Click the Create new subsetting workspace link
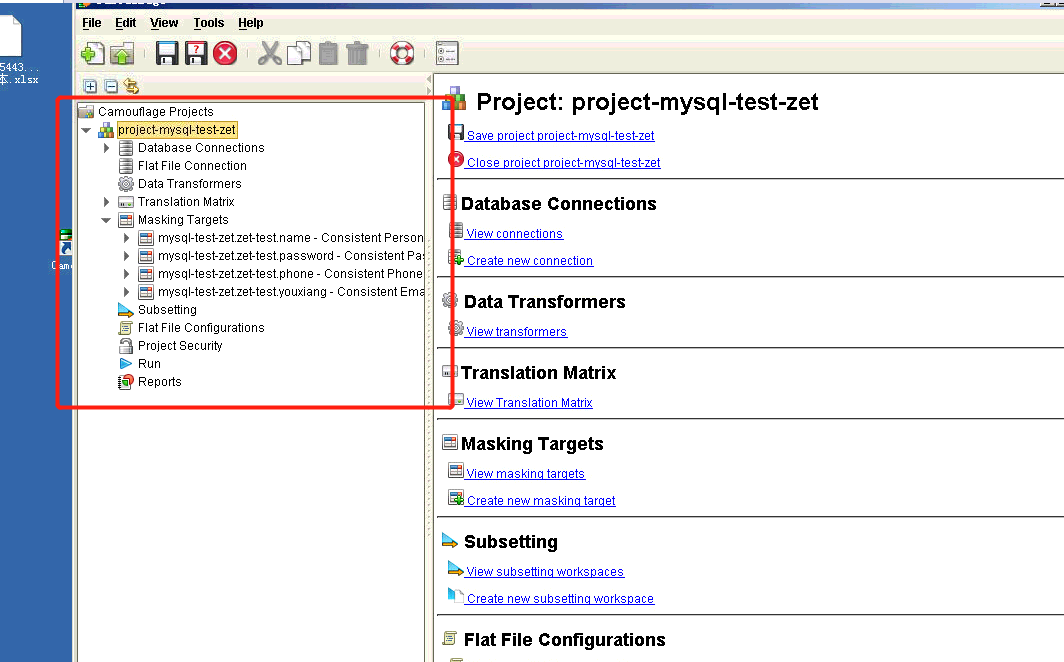 pos(560,599)
